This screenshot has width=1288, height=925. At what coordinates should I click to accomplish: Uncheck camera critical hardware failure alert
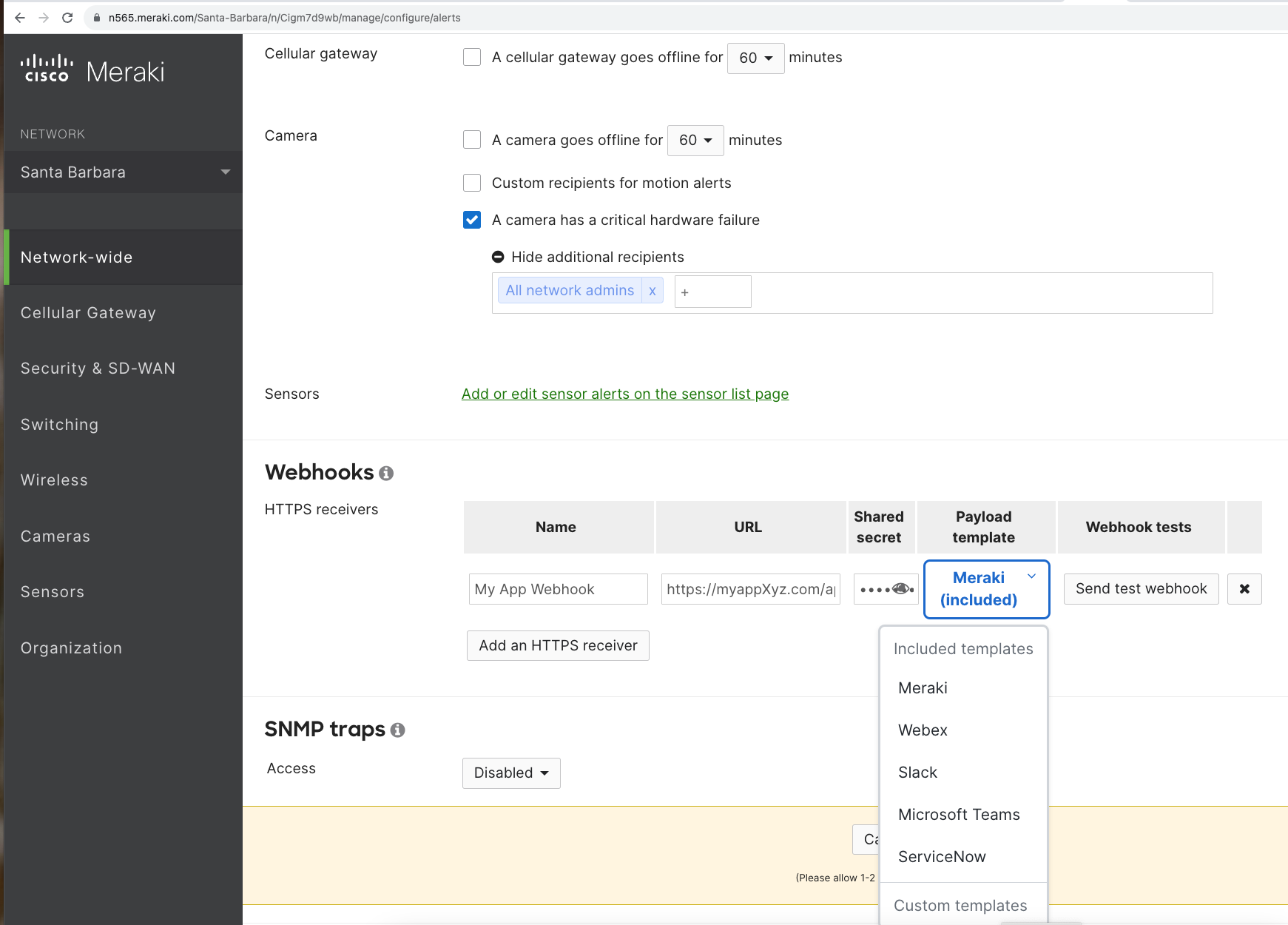coord(471,220)
